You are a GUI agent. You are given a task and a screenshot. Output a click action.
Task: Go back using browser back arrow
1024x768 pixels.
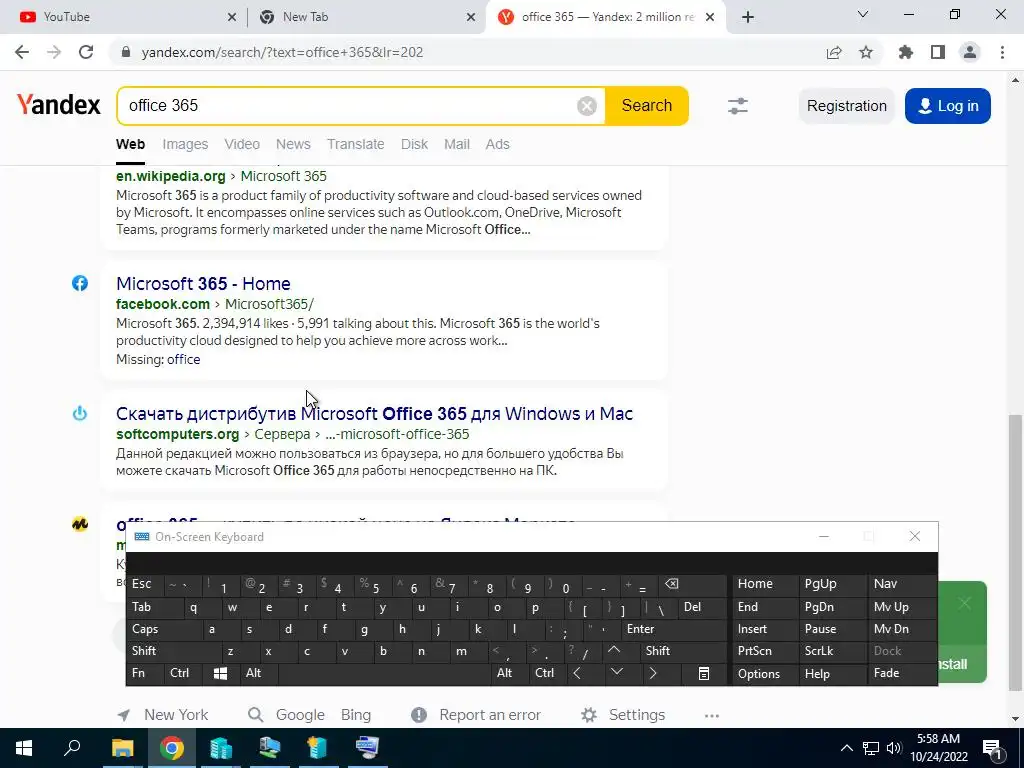(x=22, y=52)
